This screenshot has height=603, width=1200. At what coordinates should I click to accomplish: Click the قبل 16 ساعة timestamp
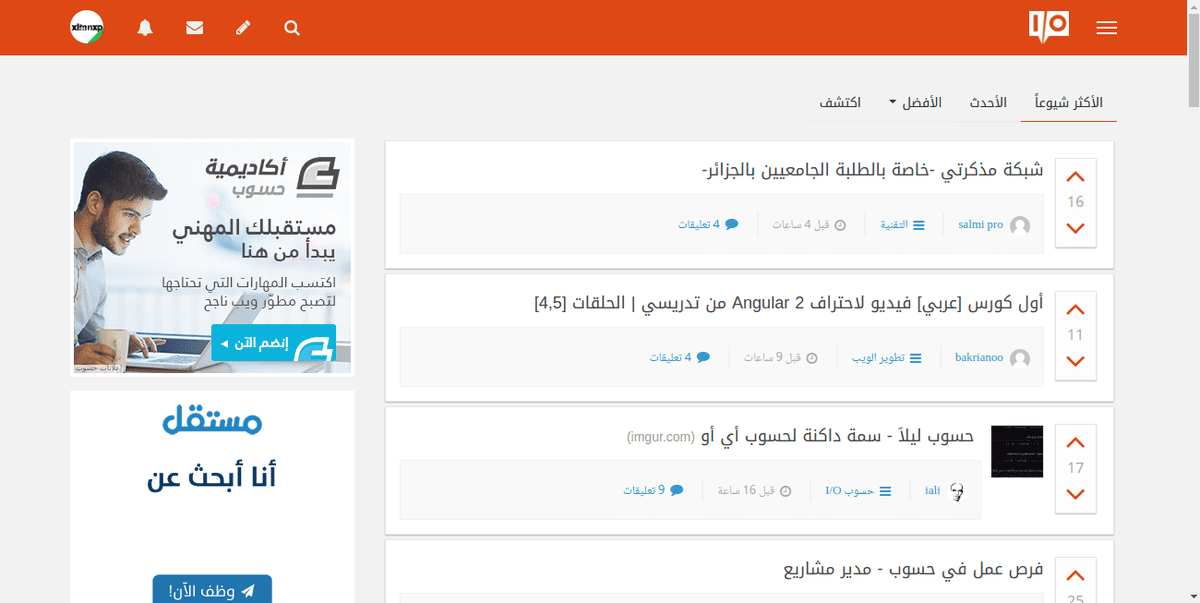(754, 491)
